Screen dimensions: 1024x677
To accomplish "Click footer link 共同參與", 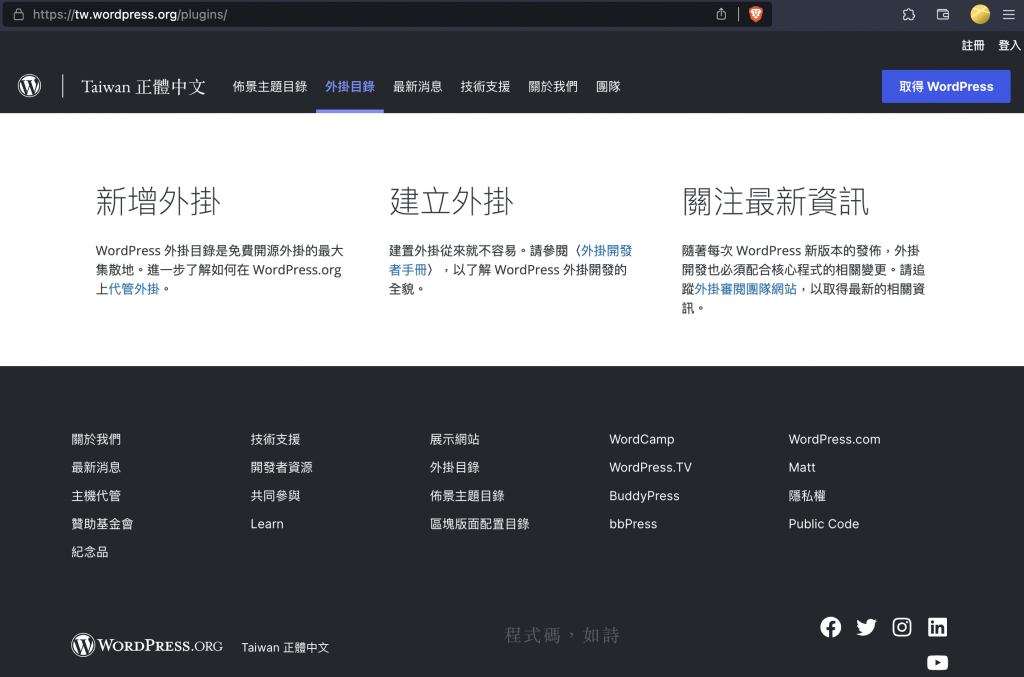I will 275,496.
